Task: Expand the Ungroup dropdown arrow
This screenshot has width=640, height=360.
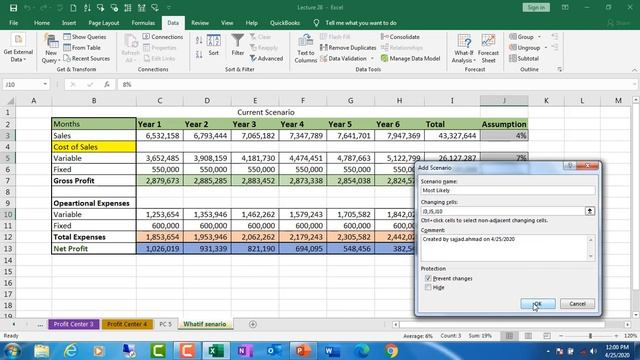Action: [x=546, y=48]
